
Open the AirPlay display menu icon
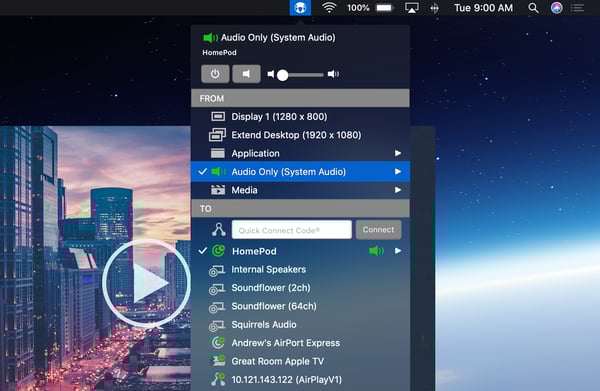[412, 8]
